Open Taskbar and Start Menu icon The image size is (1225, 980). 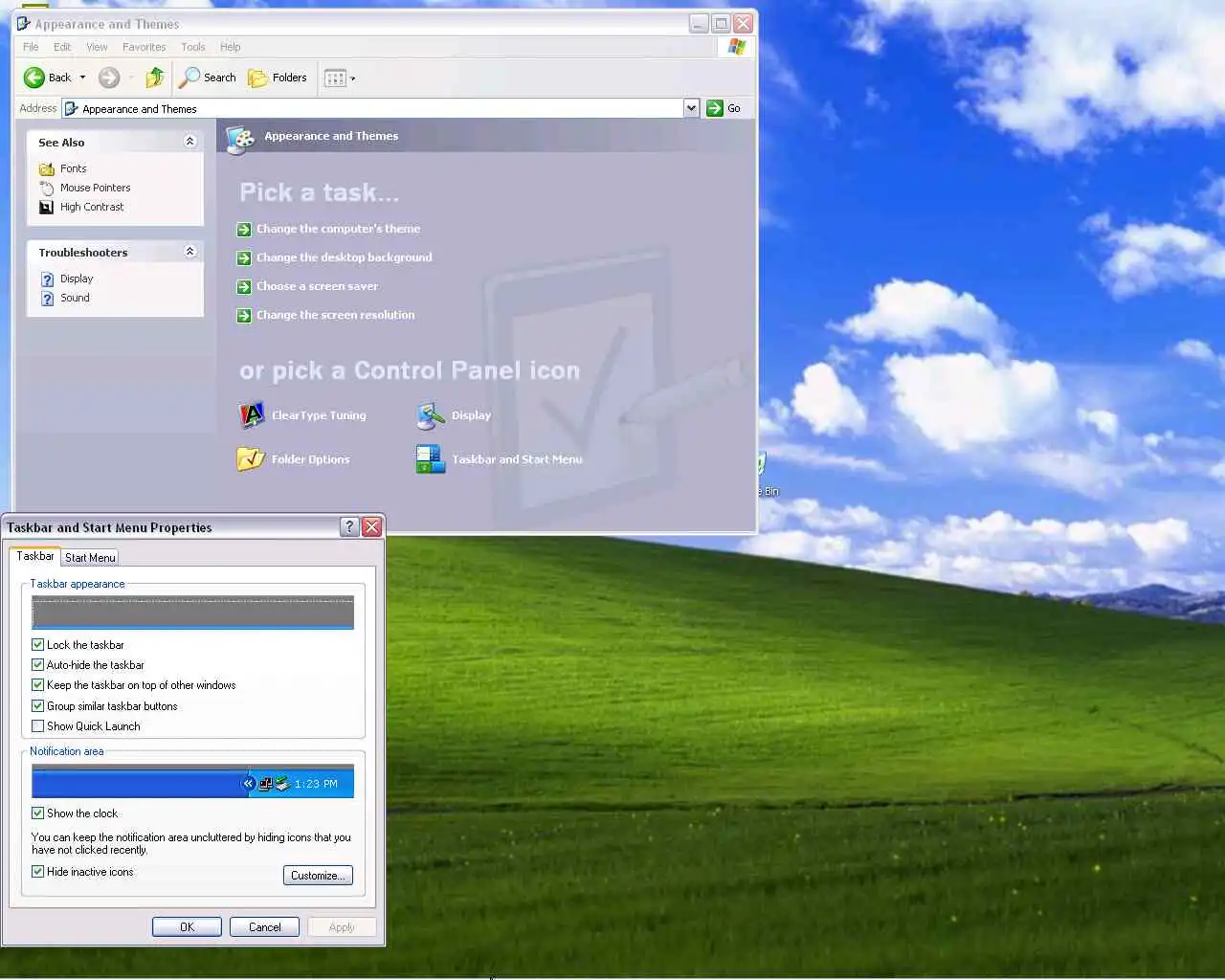coord(431,459)
